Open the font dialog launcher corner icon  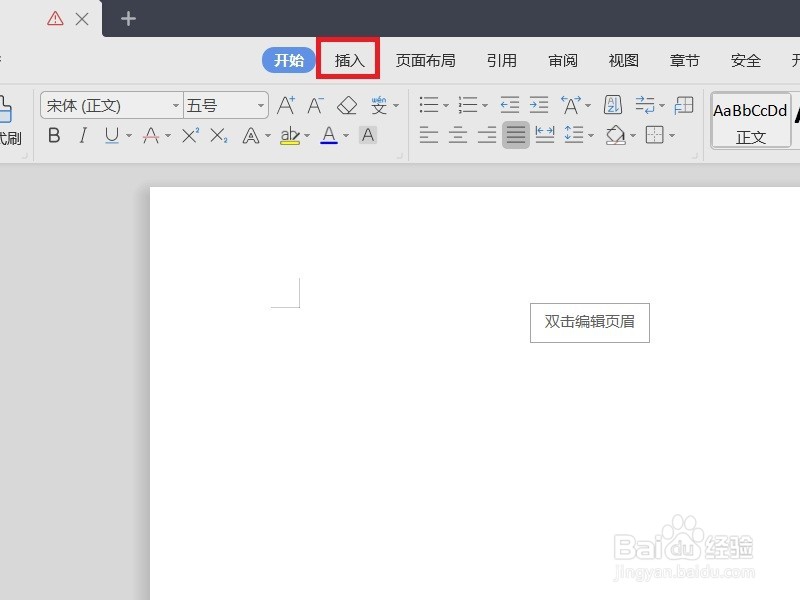pos(399,156)
